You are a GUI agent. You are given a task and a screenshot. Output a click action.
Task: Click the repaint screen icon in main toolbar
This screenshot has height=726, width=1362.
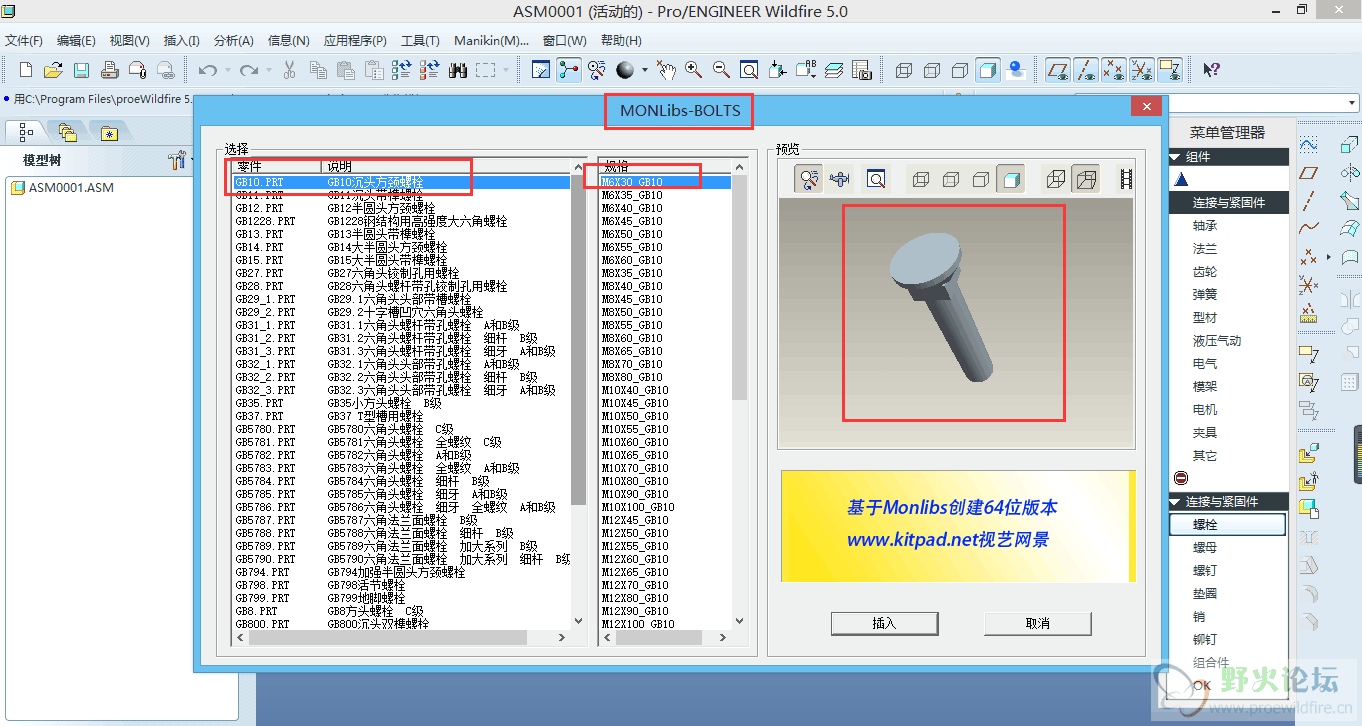tap(541, 70)
